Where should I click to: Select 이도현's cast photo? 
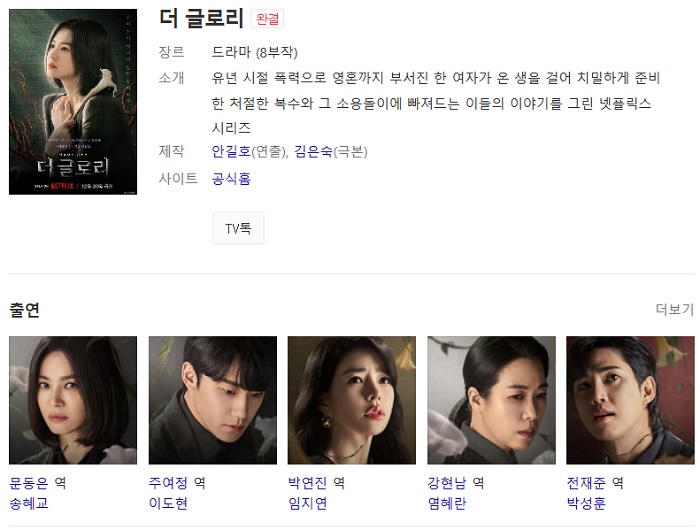click(212, 400)
